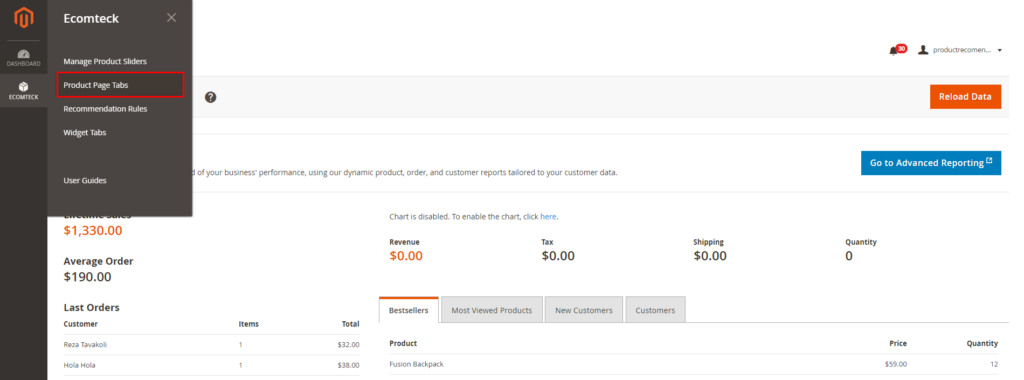This screenshot has width=1024, height=380.
Task: Close the Ecomteck flyout menu
Action: 171,18
